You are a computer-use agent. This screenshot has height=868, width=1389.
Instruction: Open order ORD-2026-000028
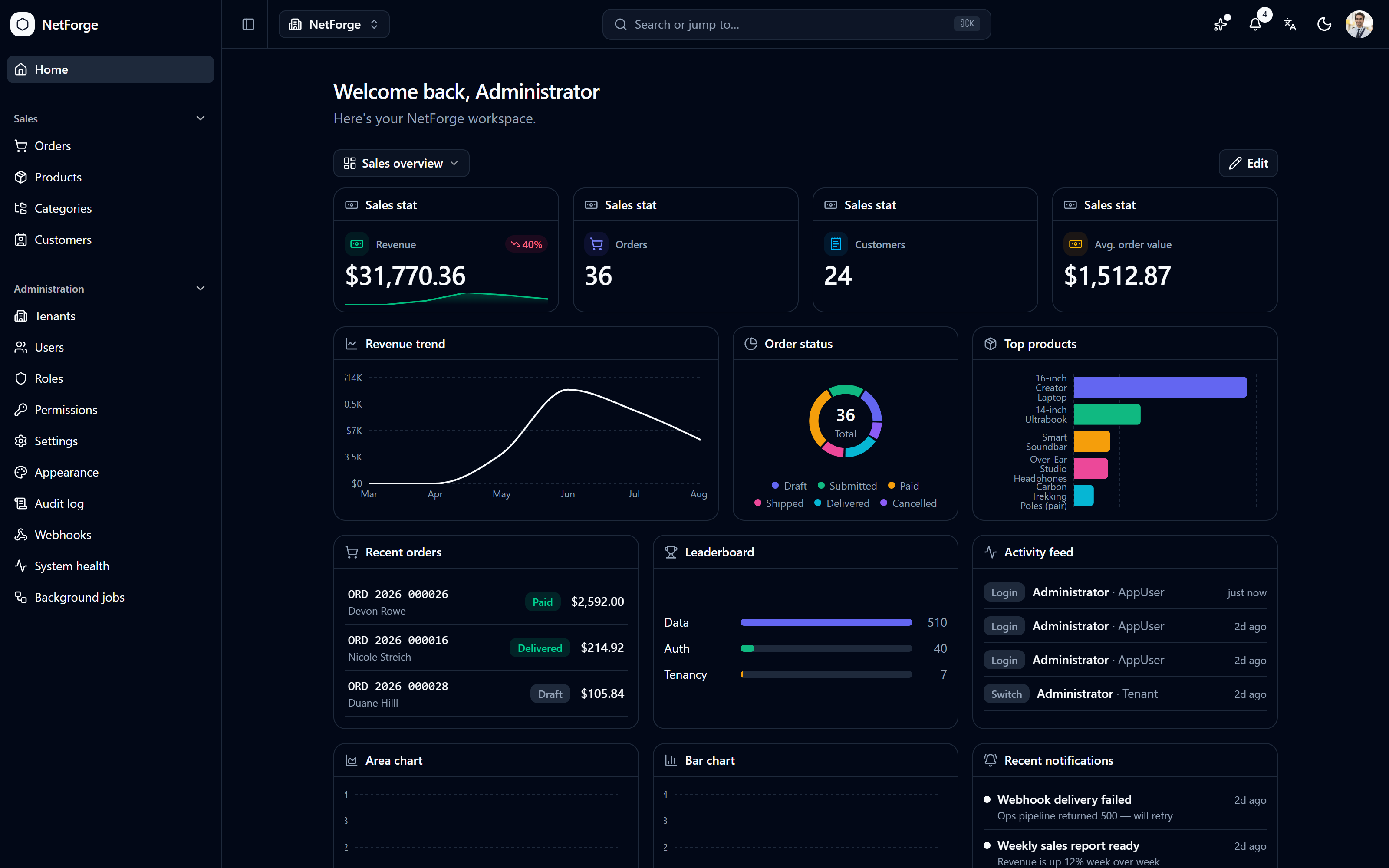pos(486,694)
